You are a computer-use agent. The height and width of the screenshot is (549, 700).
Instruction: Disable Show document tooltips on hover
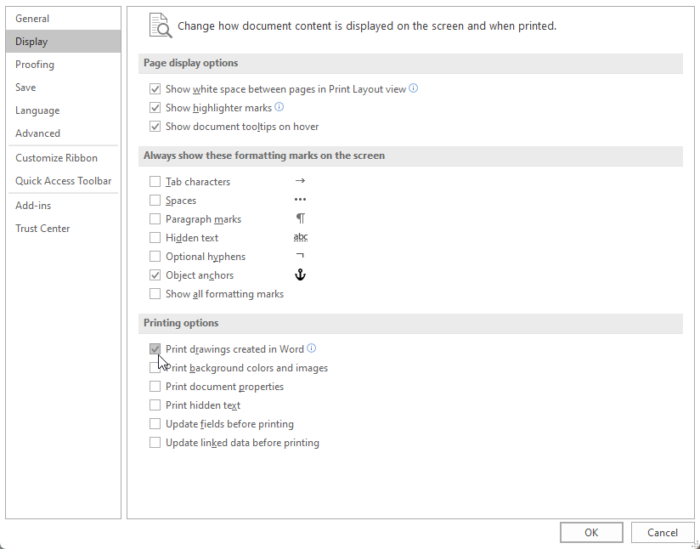[155, 127]
